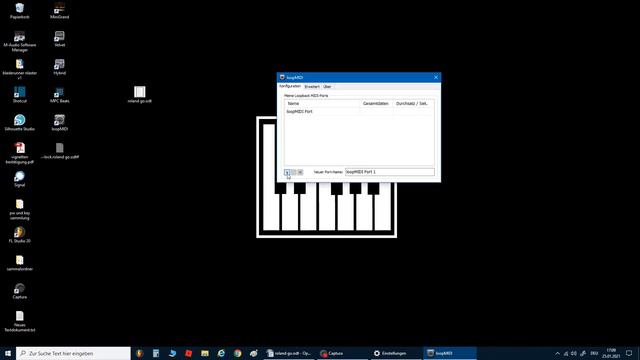640x360 pixels.
Task: Click the loopMIDI title bar icon
Action: (x=282, y=77)
